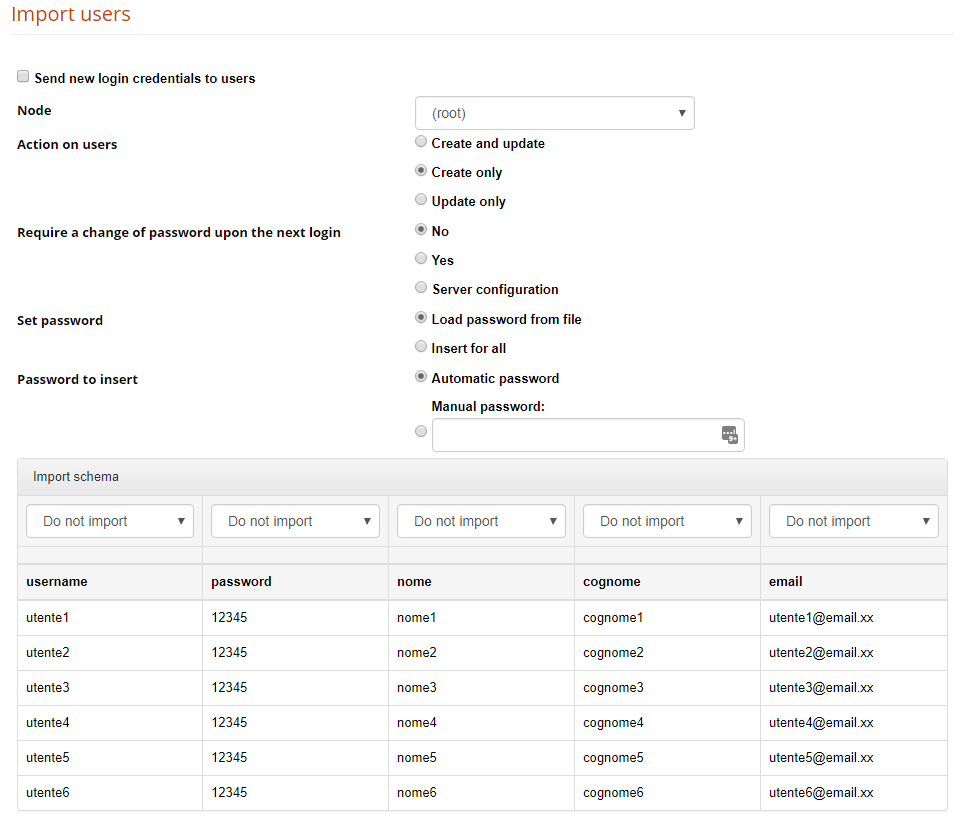Choose Automatic password option
This screenshot has width=961, height=821.
point(421,376)
